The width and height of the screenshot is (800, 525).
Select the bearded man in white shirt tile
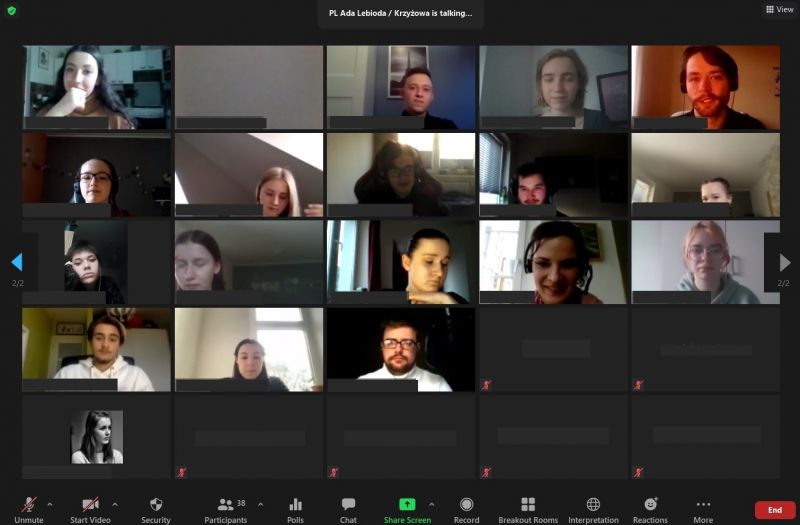401,349
